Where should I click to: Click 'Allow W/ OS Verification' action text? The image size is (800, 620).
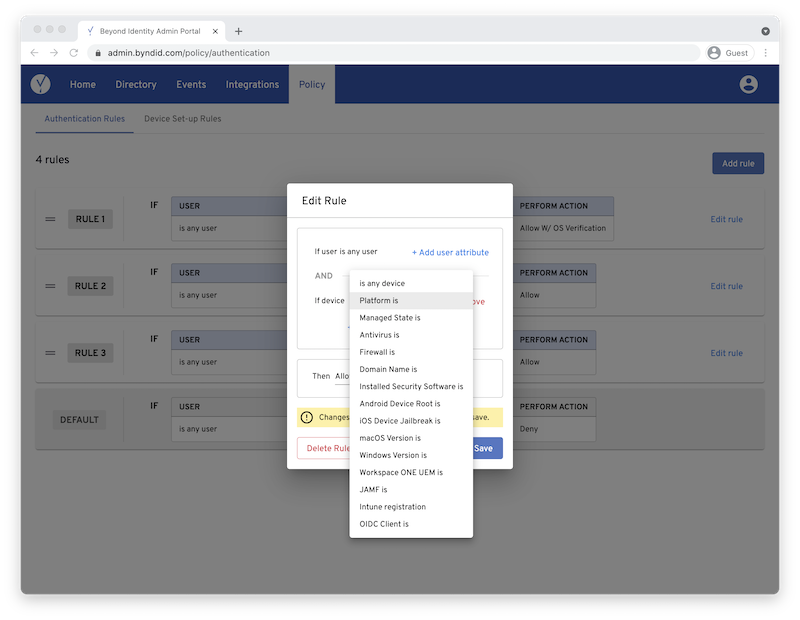tap(563, 228)
